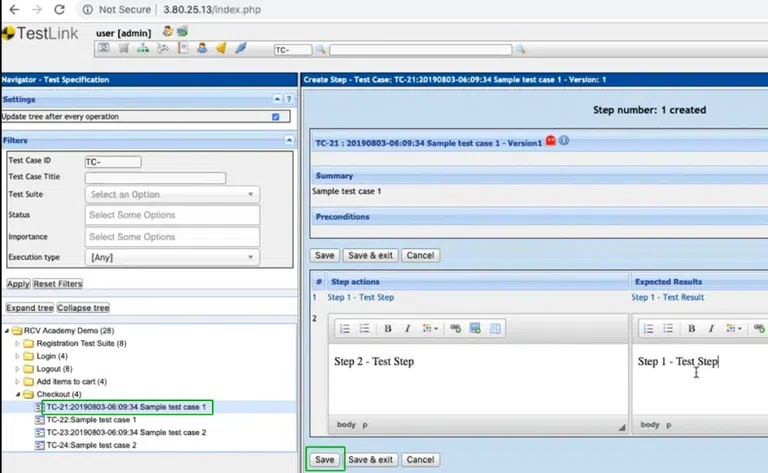Click the blue info icon on TC-21 title
The width and height of the screenshot is (768, 473).
coord(564,141)
